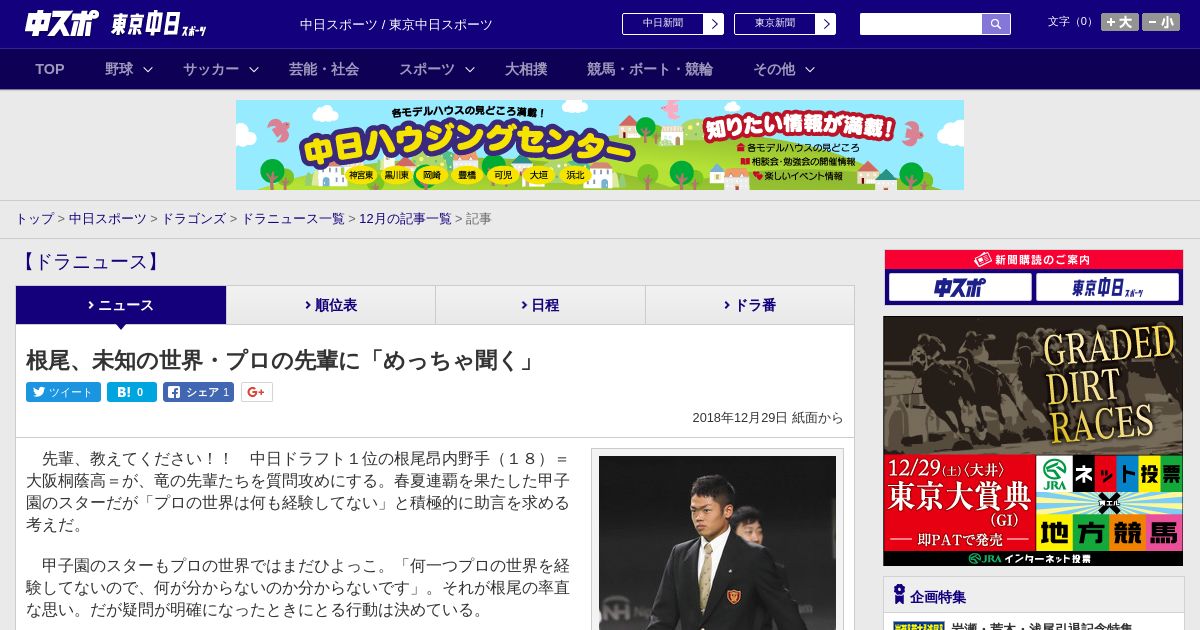Open the 東京新聞 link button
Image resolution: width=1200 pixels, height=630 pixels.
[x=775, y=24]
